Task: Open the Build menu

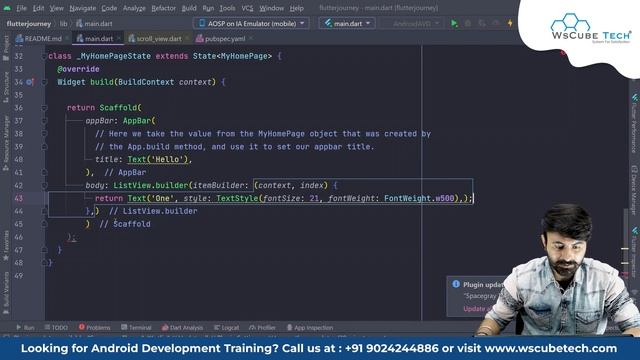Action: coord(189,8)
